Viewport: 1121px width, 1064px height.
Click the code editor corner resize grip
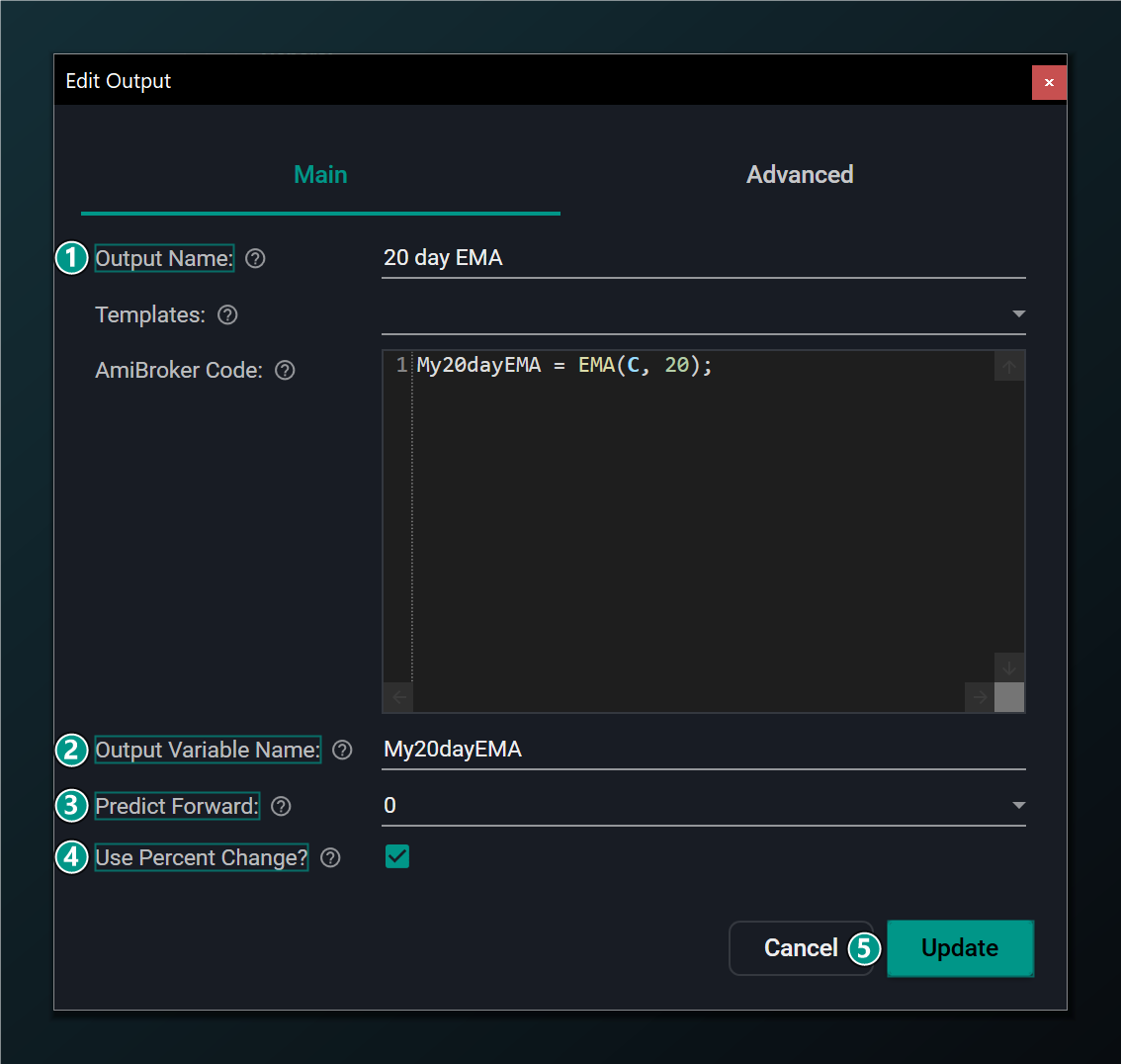[x=1008, y=697]
